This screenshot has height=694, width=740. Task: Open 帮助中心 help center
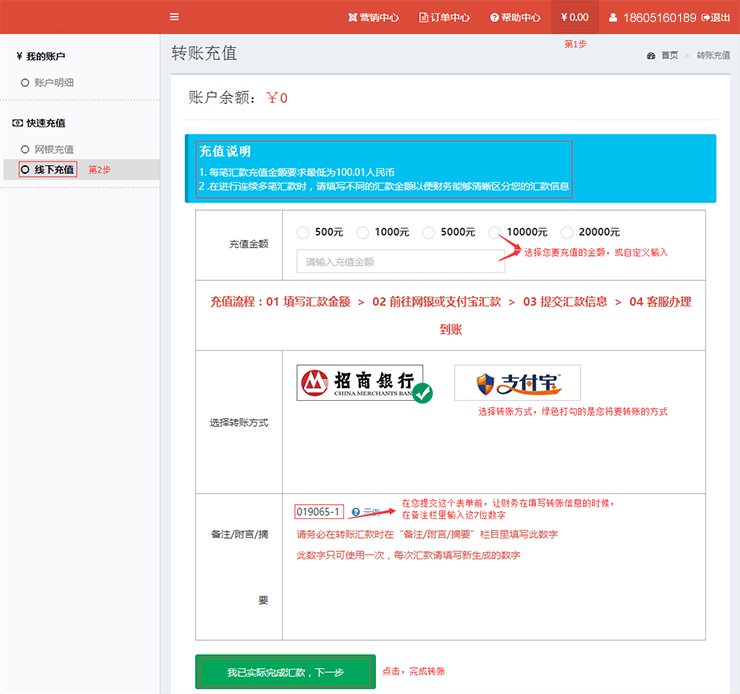click(515, 17)
